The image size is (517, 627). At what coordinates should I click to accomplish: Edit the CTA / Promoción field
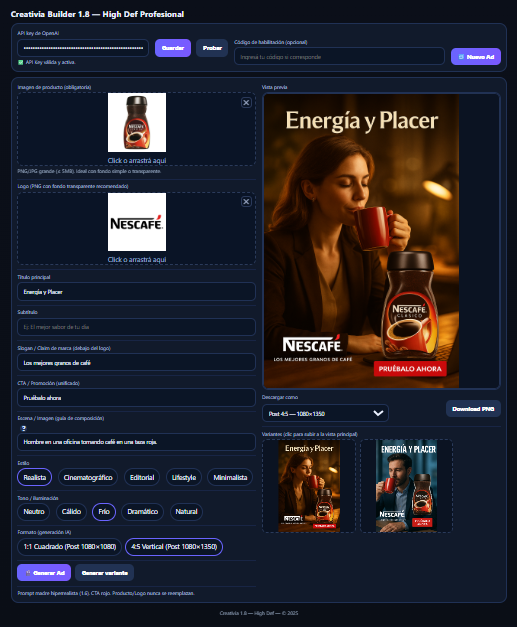point(136,397)
